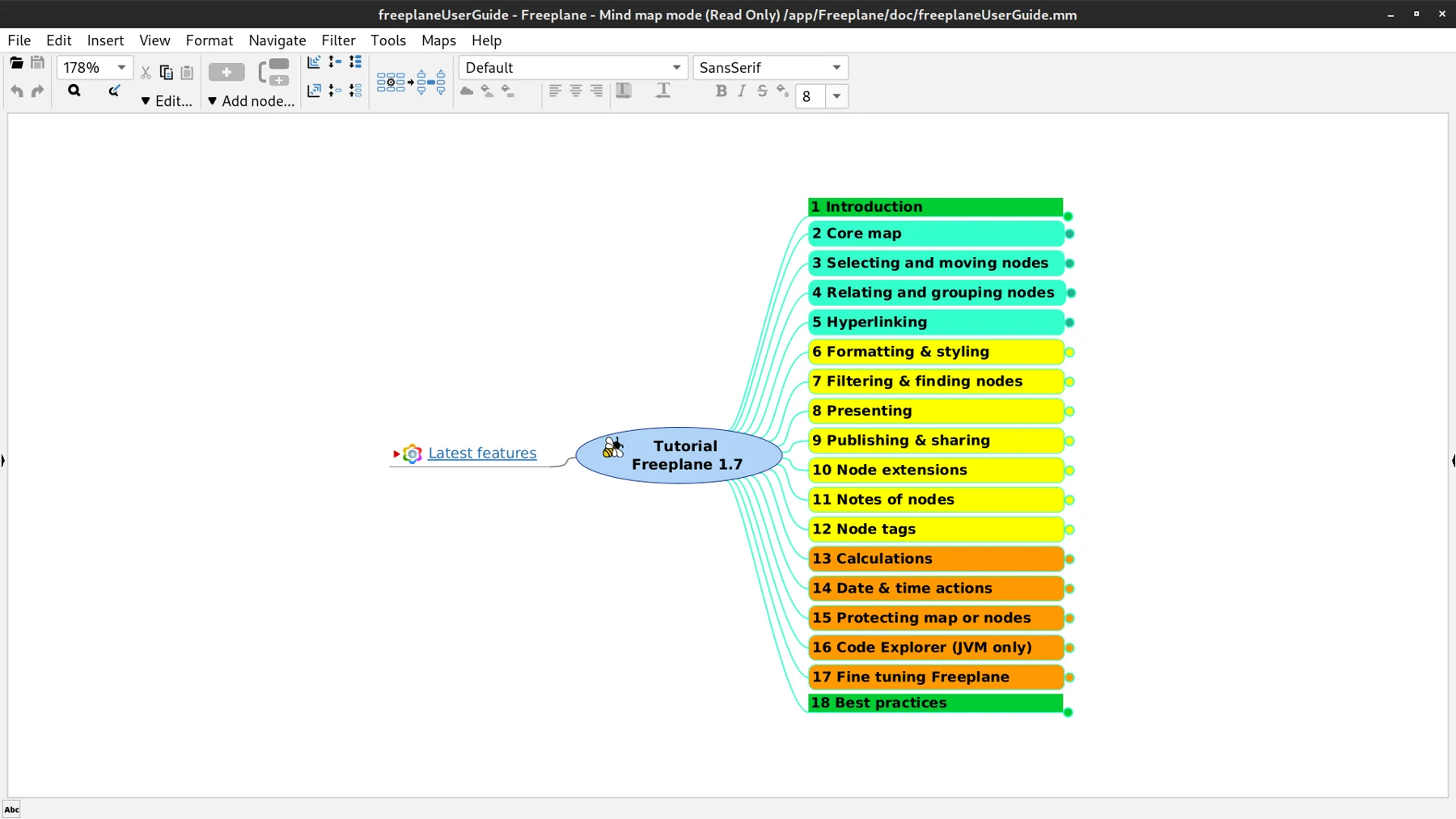Viewport: 1456px width, 819px height.
Task: Click the text-with-right-arrow T icon
Action: 624,91
